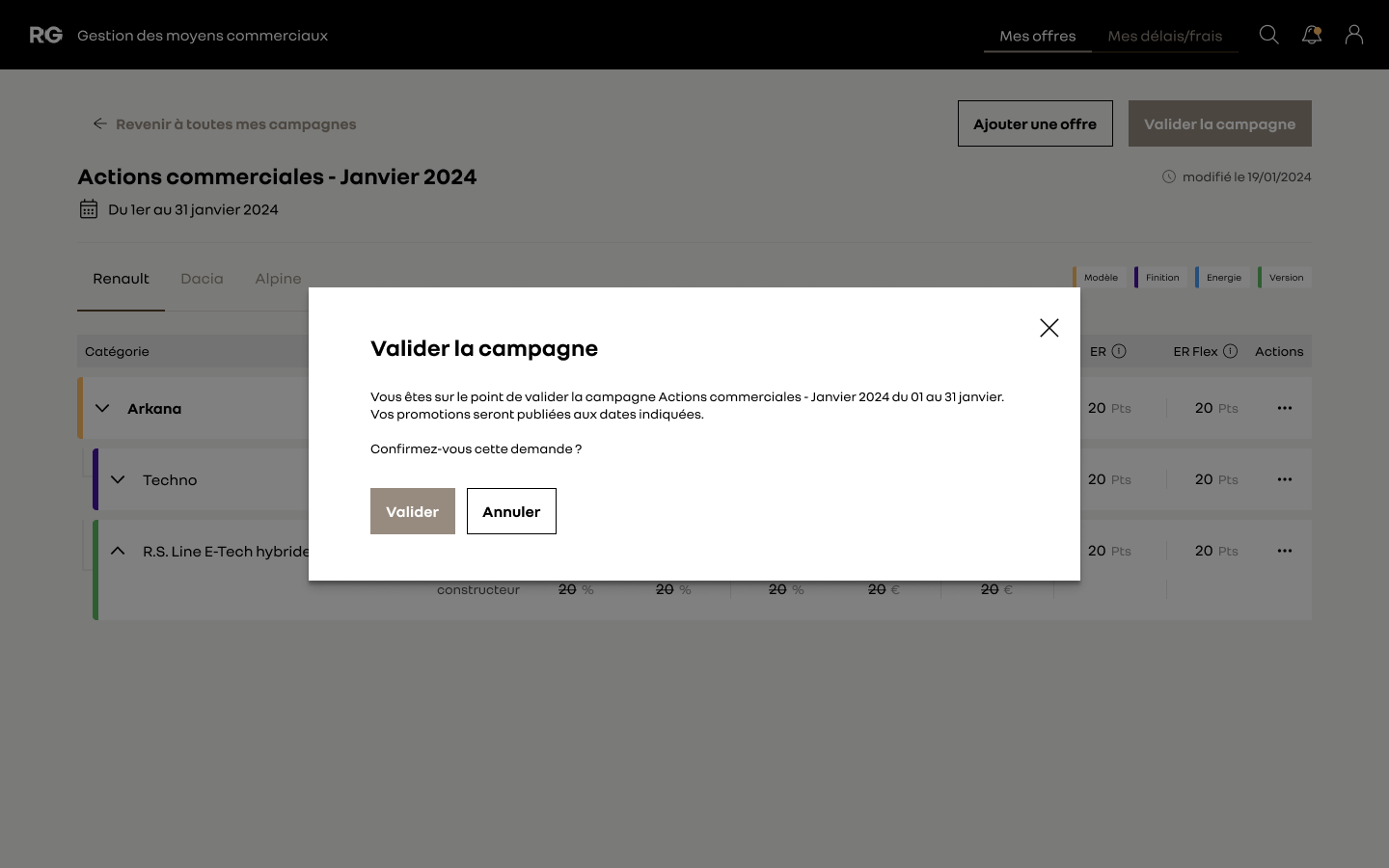Click Ajouter une offre button
This screenshot has width=1389, height=868.
tap(1035, 123)
